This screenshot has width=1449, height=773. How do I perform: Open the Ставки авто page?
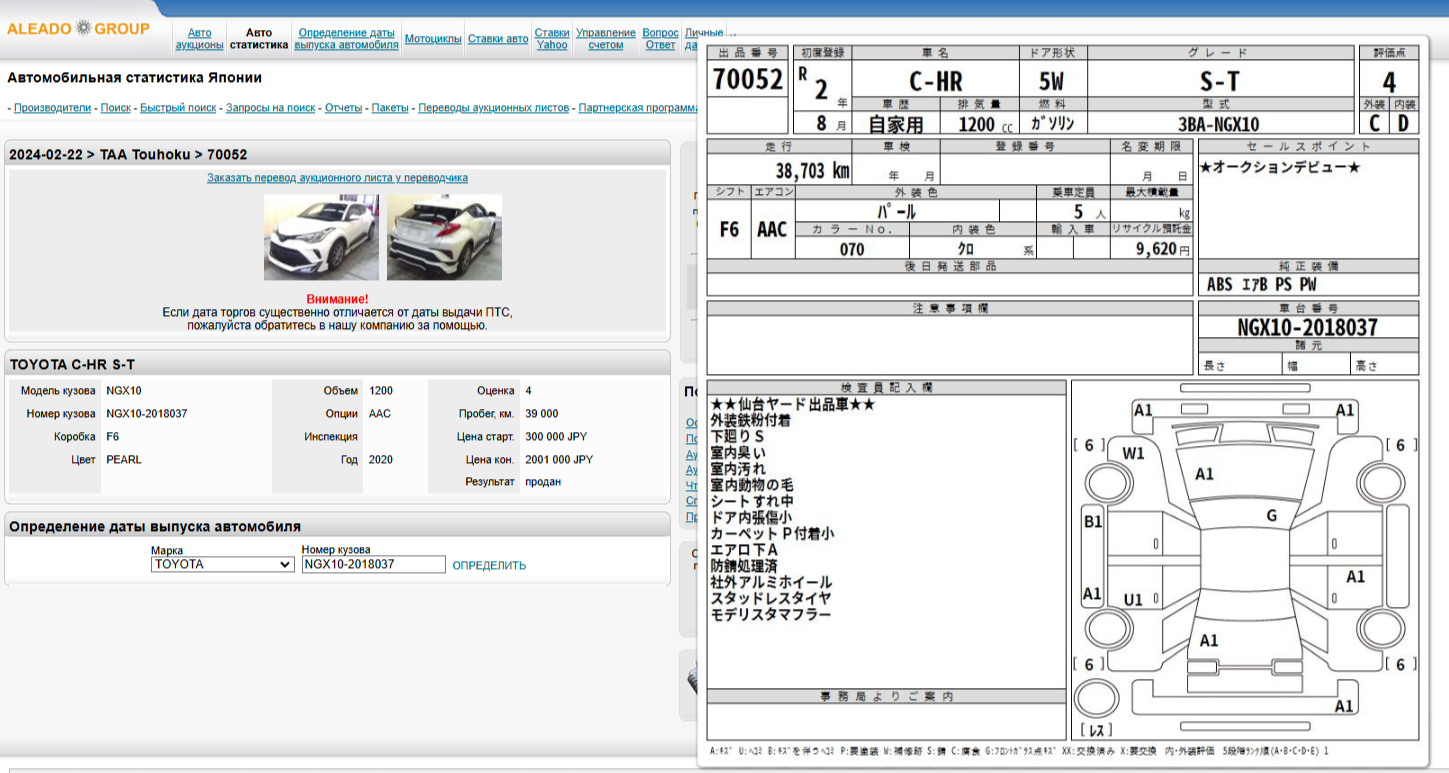pos(498,39)
